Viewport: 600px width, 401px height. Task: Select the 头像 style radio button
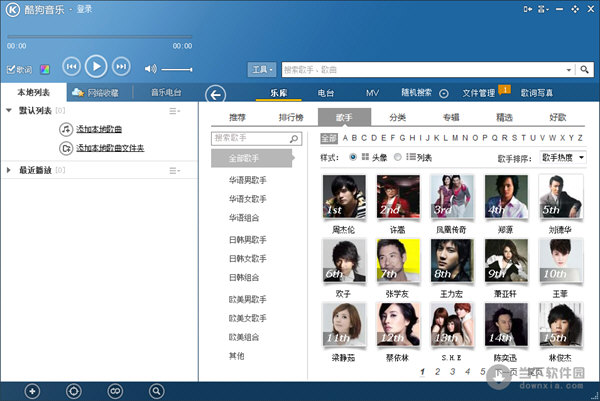353,157
